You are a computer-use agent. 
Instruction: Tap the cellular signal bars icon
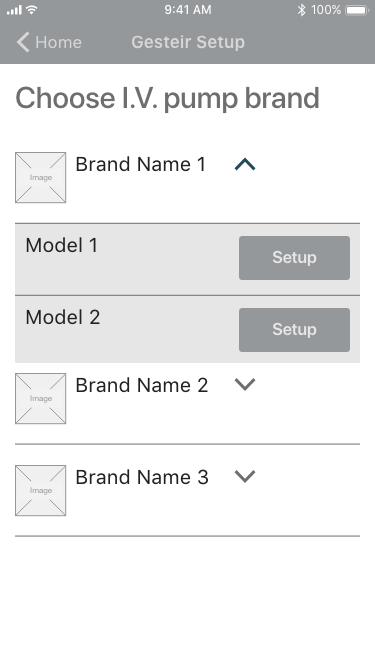[14, 10]
